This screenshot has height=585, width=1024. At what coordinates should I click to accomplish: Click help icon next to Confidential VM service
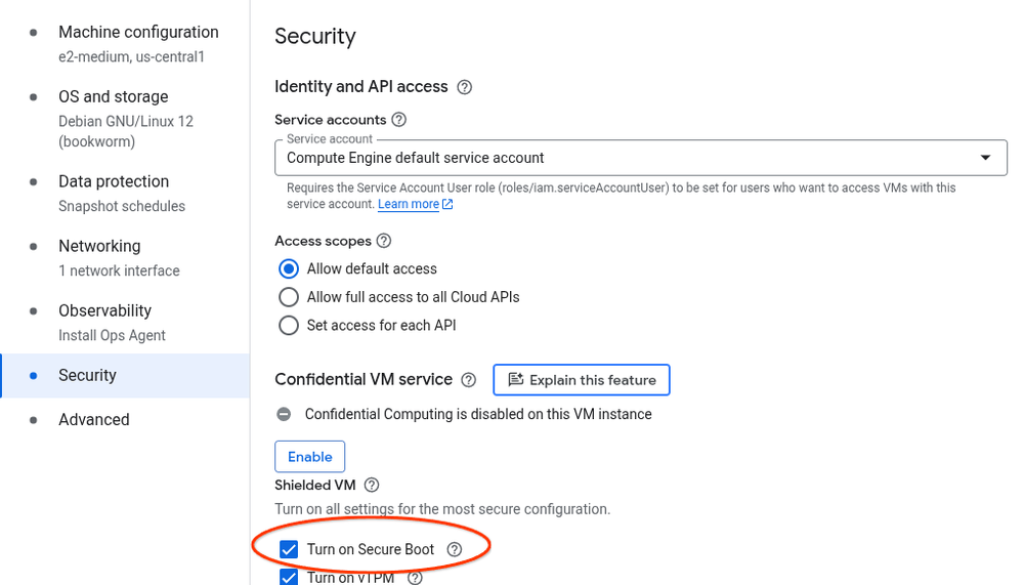469,380
